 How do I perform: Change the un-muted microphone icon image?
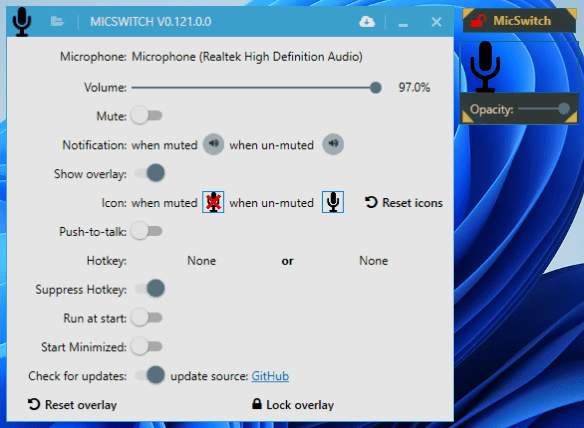click(x=333, y=202)
